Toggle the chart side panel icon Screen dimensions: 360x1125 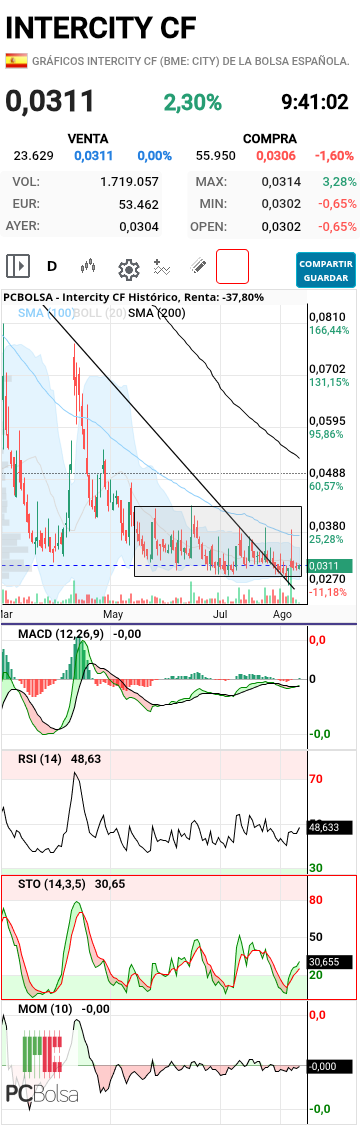[x=19, y=267]
